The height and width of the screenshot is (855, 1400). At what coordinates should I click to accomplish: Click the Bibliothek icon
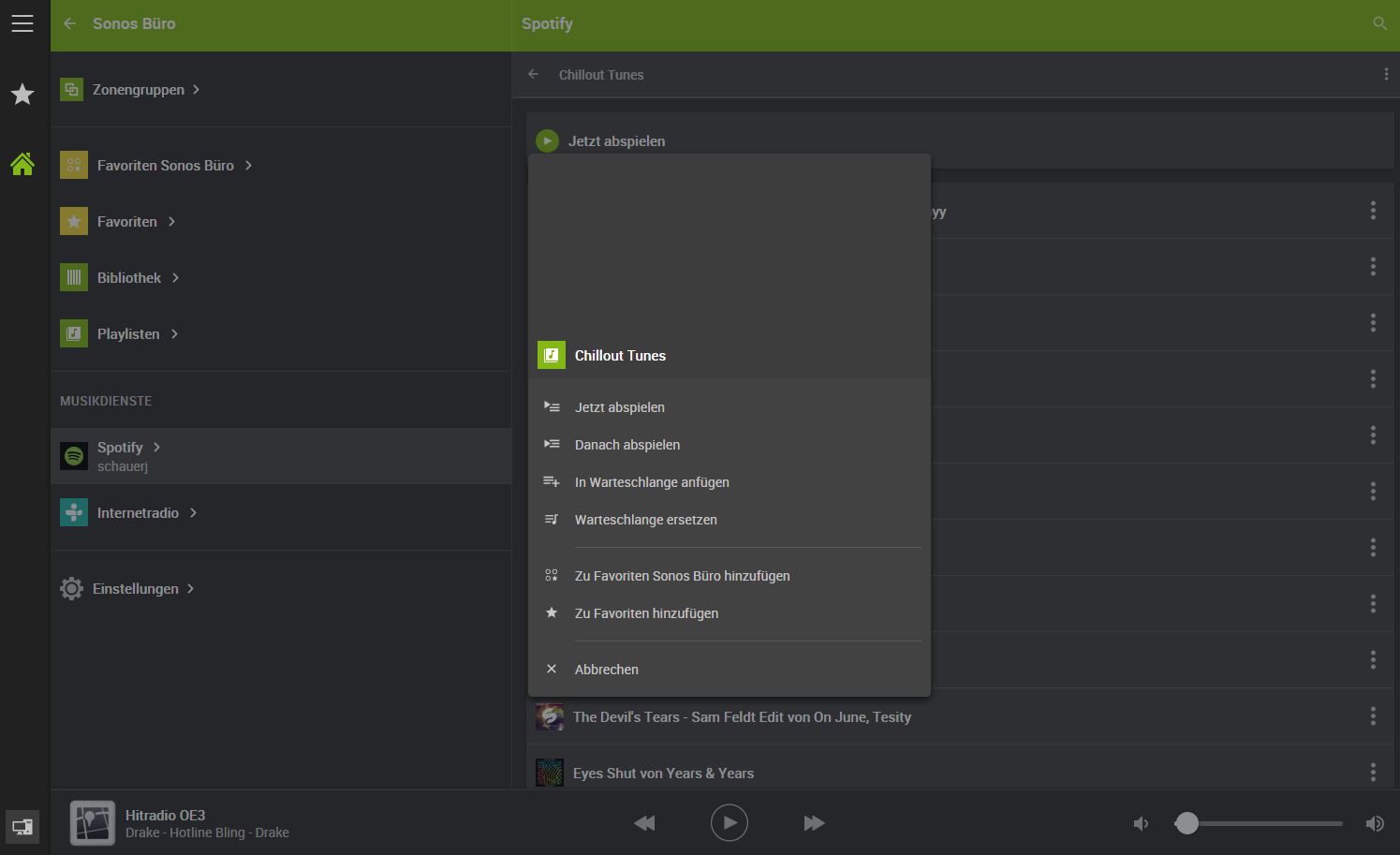tap(74, 277)
